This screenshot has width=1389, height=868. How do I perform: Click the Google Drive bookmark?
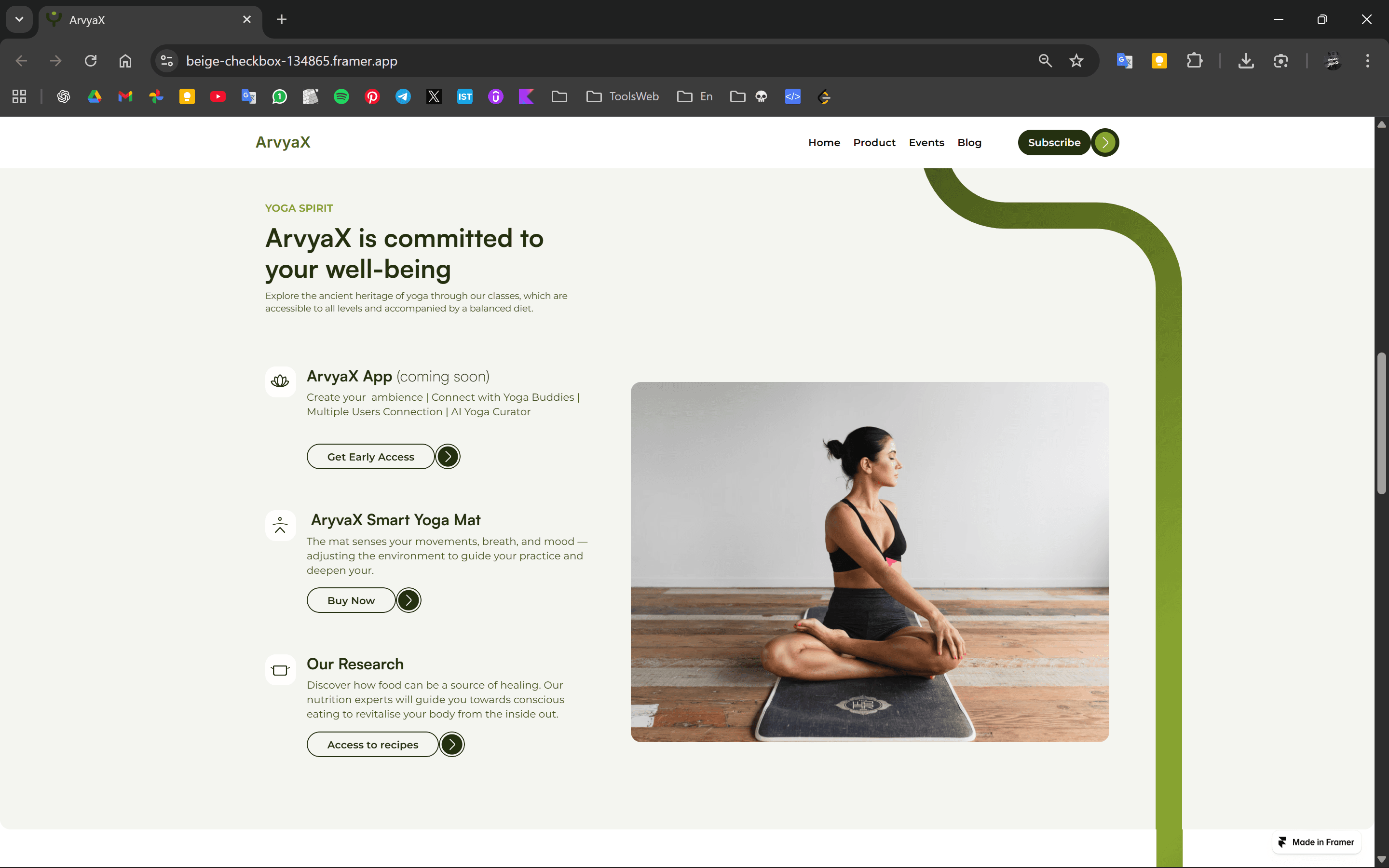[95, 96]
